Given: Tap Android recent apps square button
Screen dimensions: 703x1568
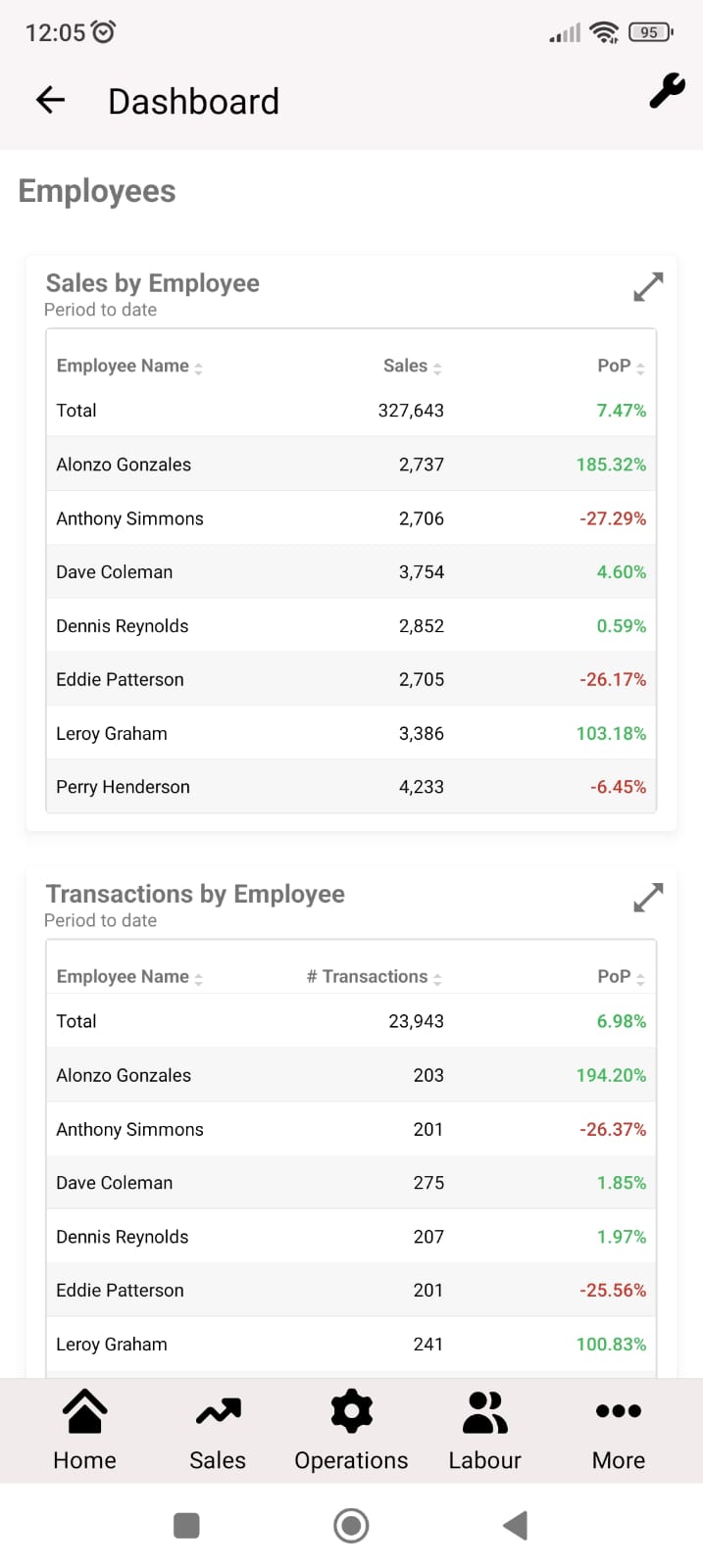Looking at the screenshot, I should coord(186,1526).
